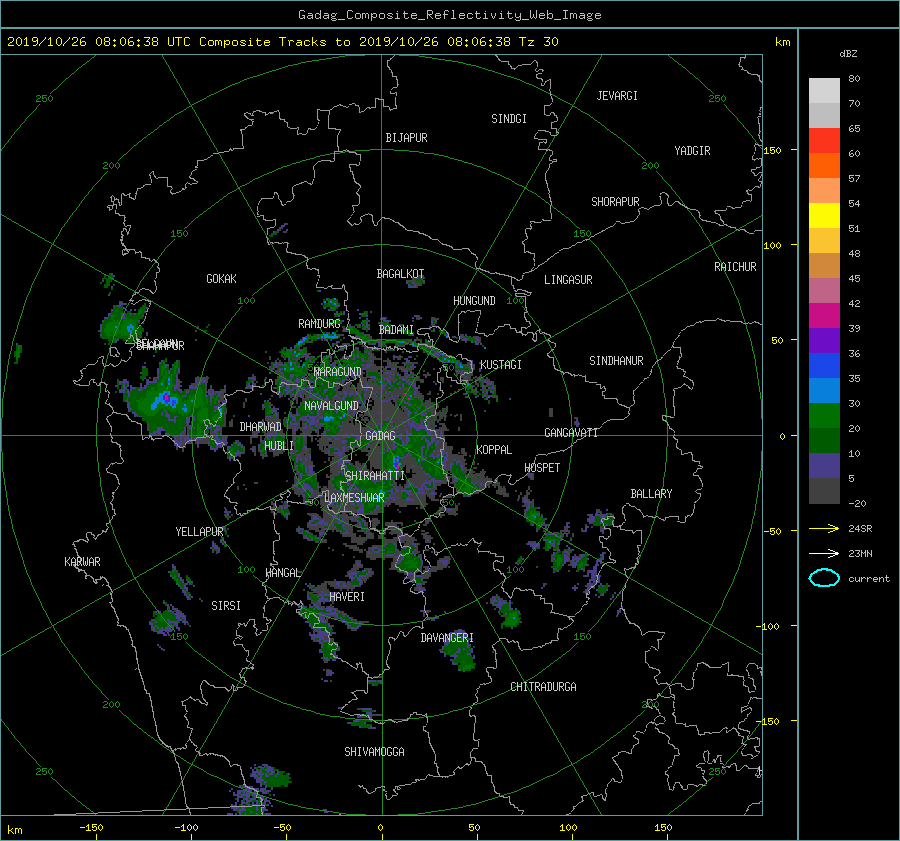900x841 pixels.
Task: Click the BADAMI city label
Action: (396, 330)
